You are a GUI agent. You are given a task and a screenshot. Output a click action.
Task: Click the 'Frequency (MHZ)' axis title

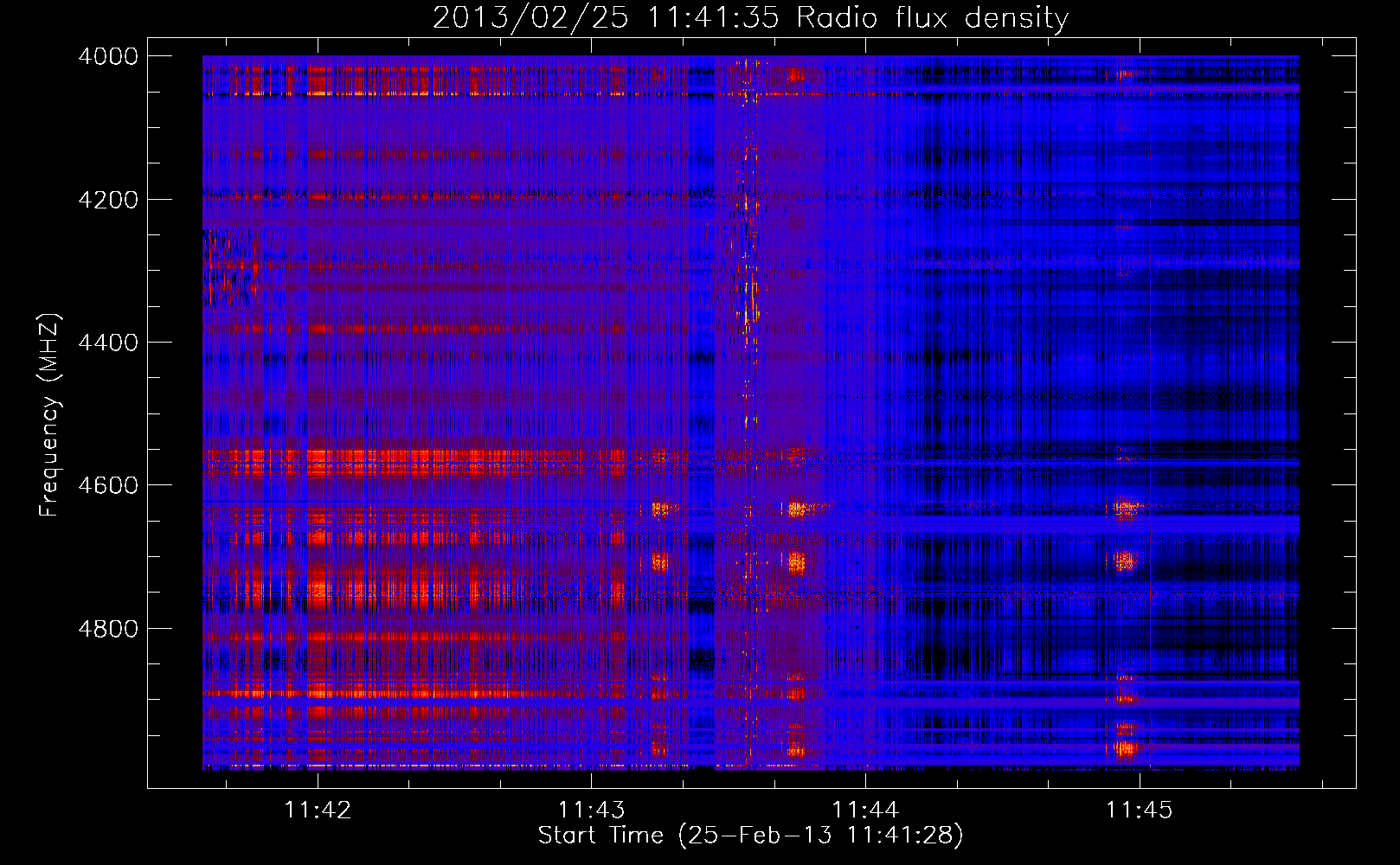click(50, 415)
